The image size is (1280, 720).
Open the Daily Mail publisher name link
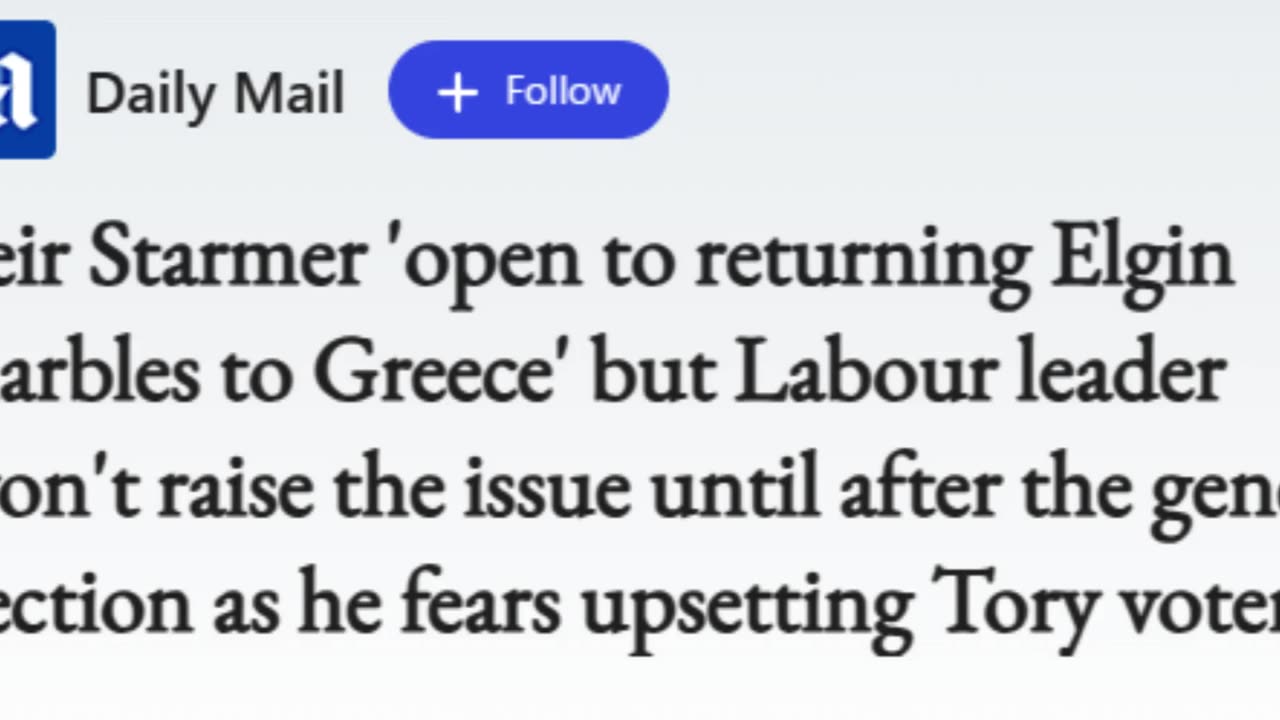click(215, 93)
